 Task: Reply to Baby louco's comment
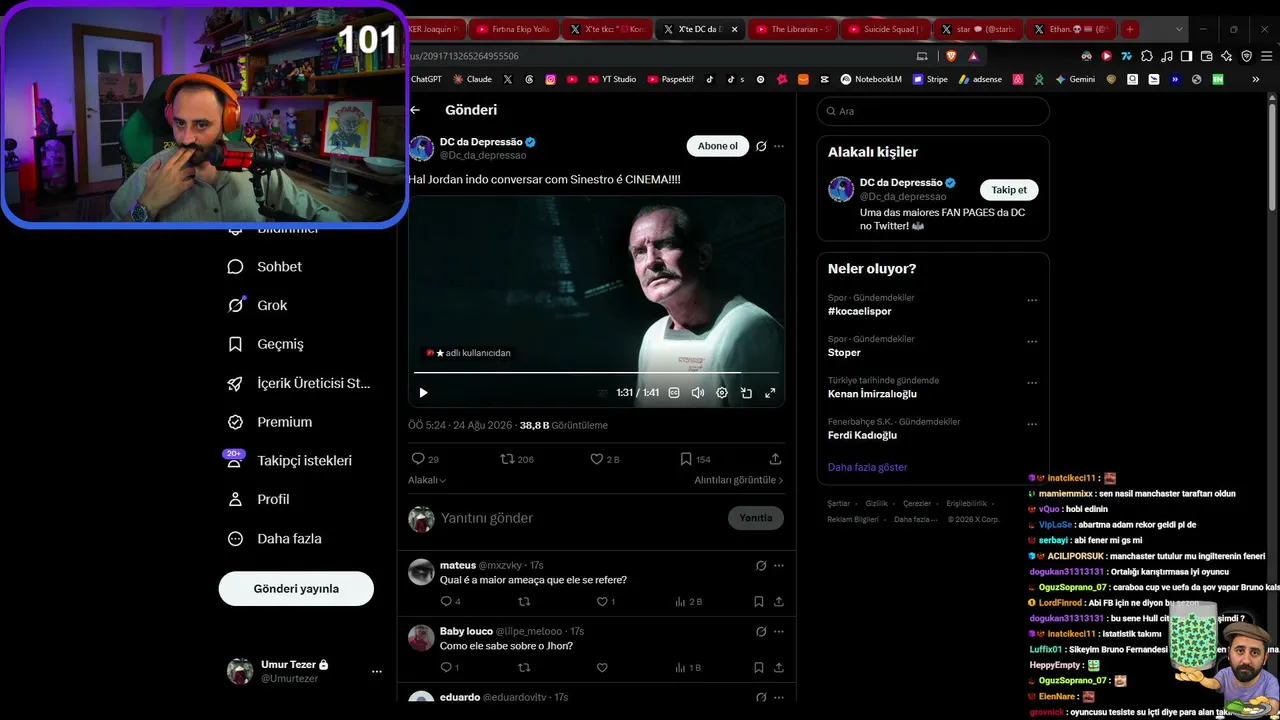[450, 667]
